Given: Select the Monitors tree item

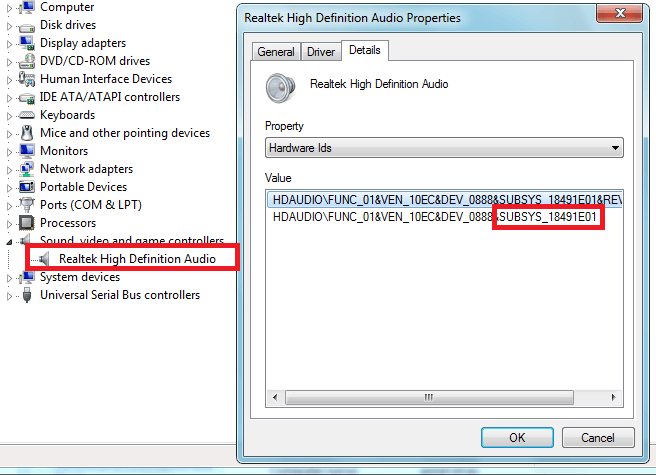Looking at the screenshot, I should (64, 151).
